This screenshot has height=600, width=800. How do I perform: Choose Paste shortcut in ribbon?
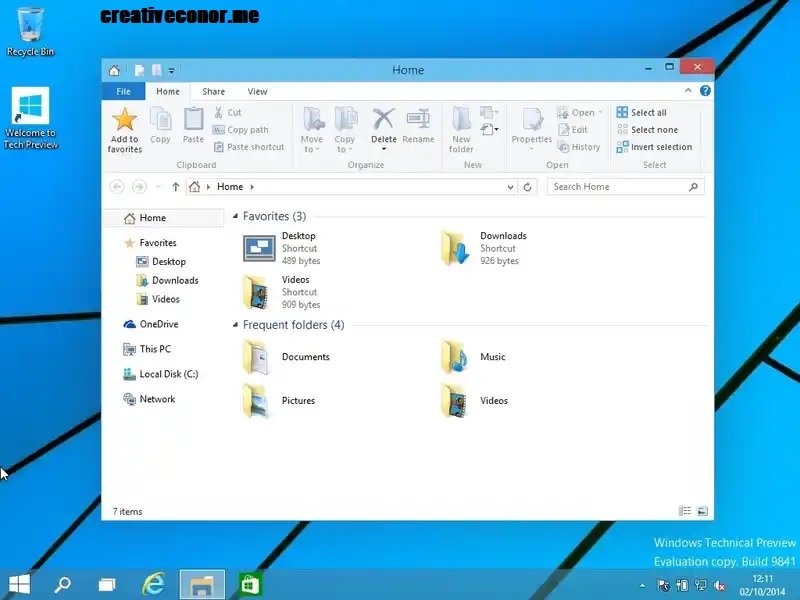pyautogui.click(x=248, y=147)
